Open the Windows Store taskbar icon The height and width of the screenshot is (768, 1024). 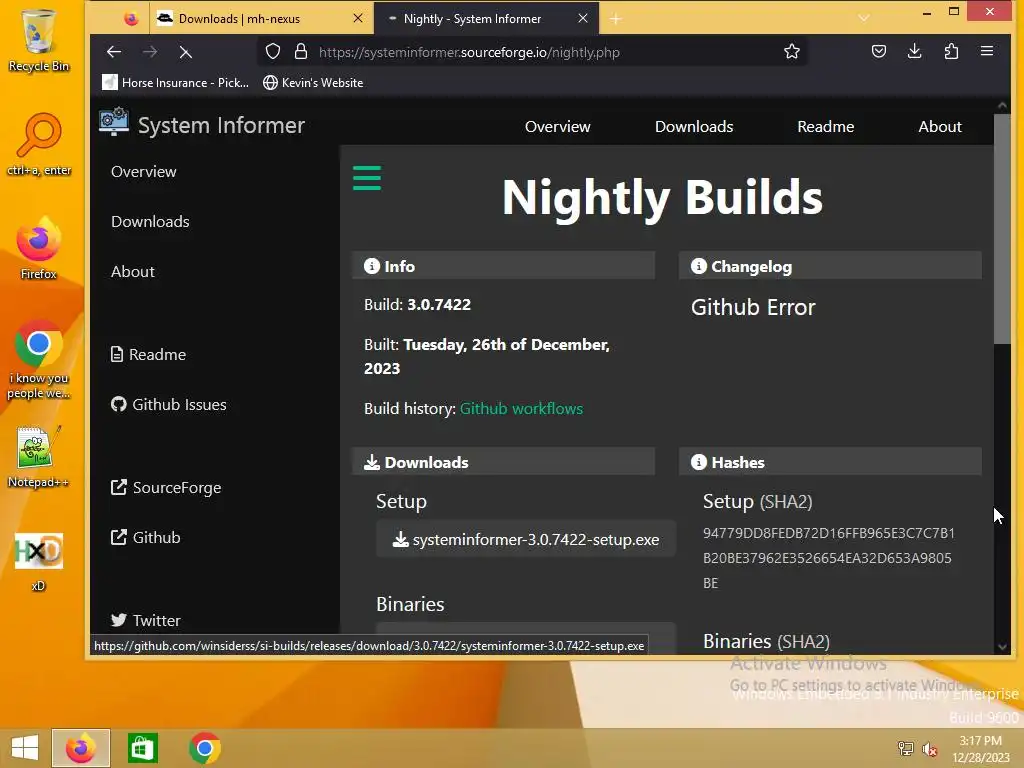coord(142,748)
